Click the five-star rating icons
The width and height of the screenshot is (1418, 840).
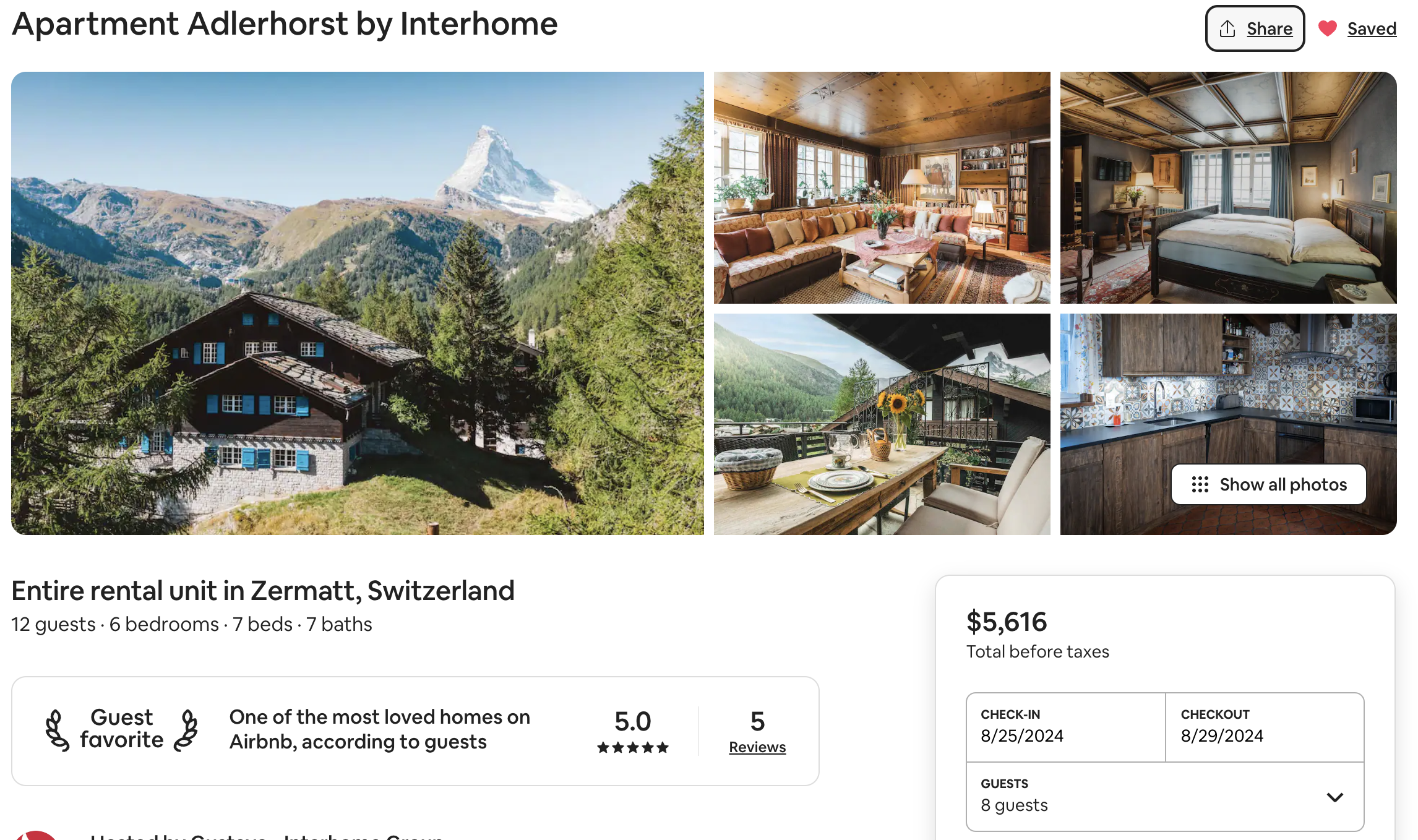632,748
